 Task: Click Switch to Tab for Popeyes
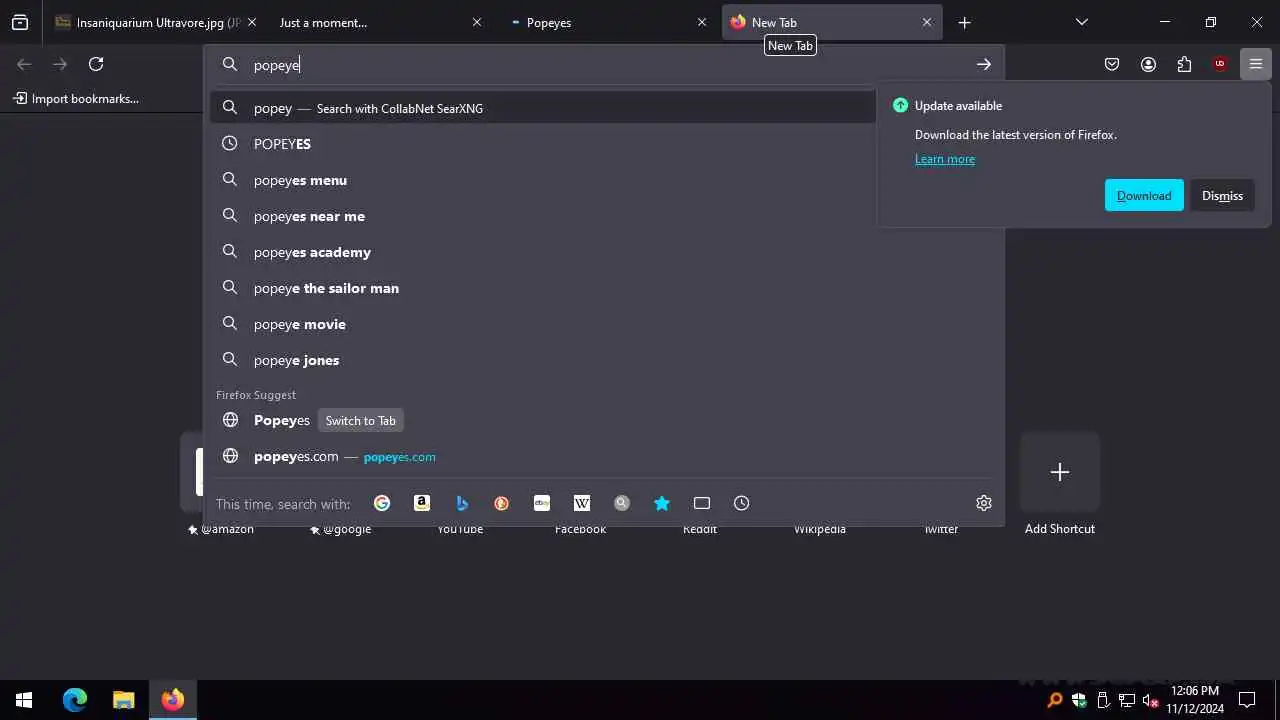click(x=361, y=421)
